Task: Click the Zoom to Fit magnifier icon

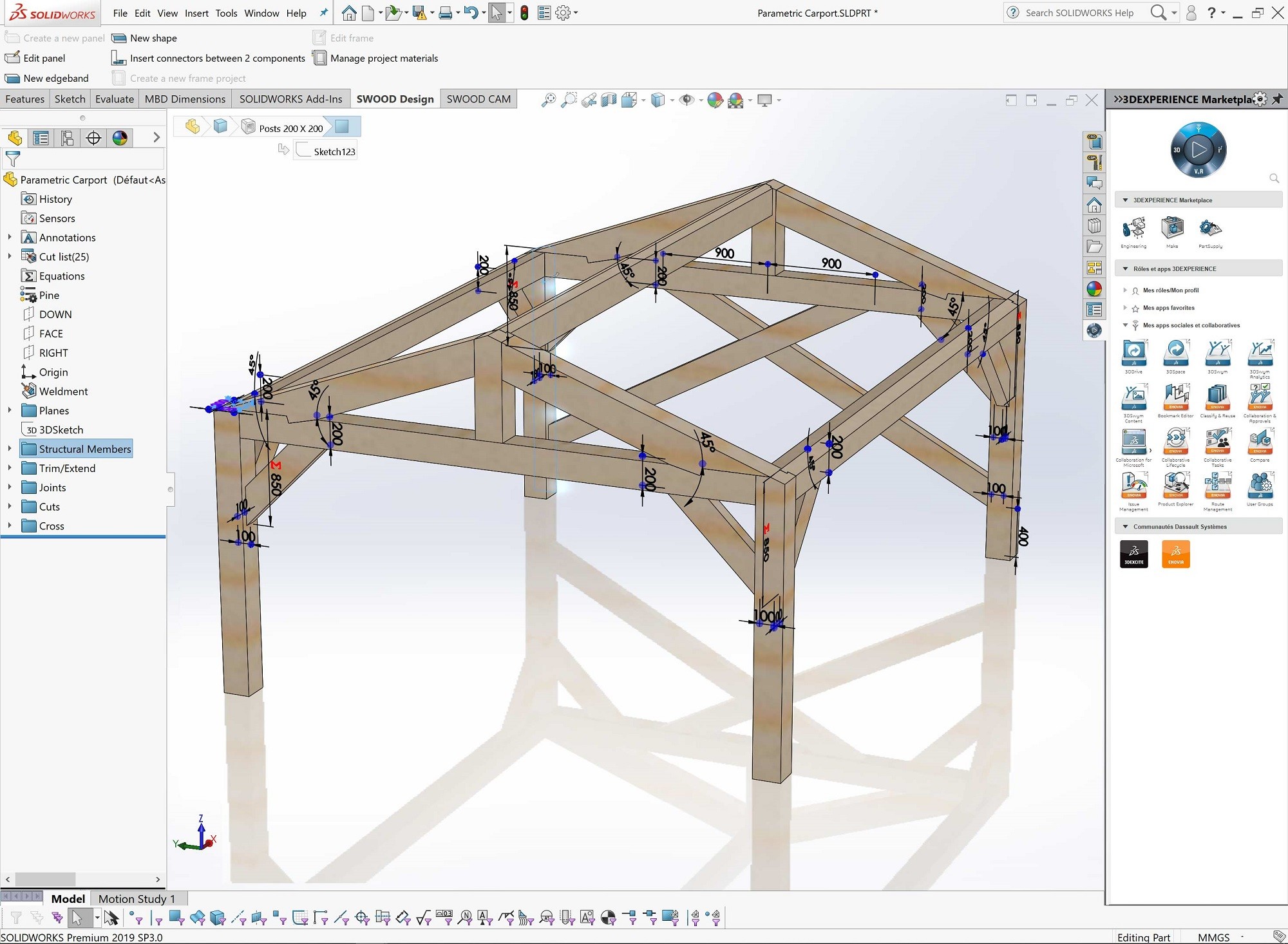Action: pyautogui.click(x=548, y=100)
